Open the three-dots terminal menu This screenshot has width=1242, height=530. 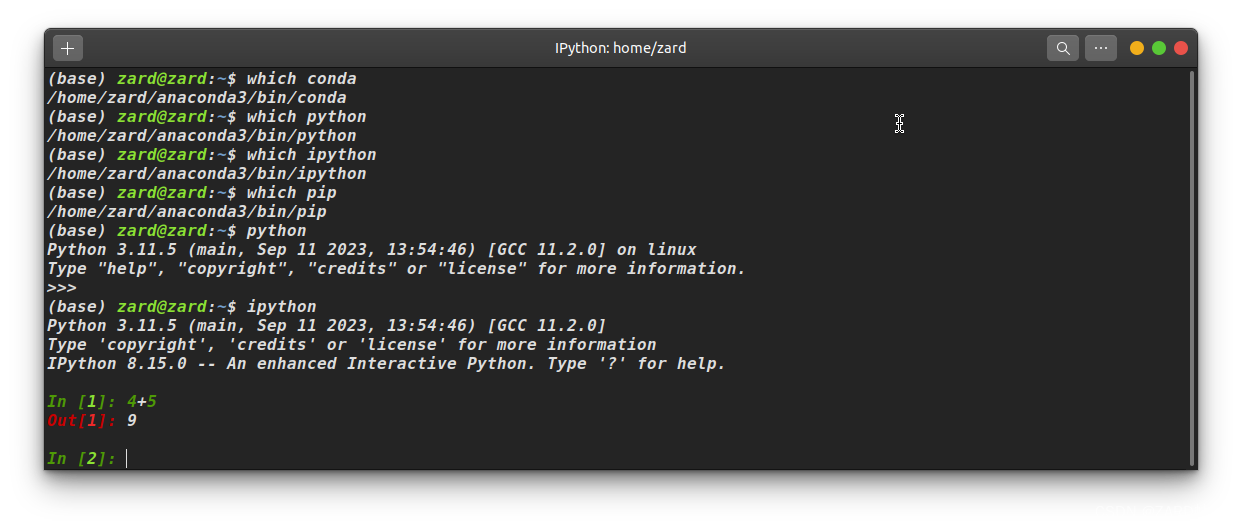pos(1101,48)
